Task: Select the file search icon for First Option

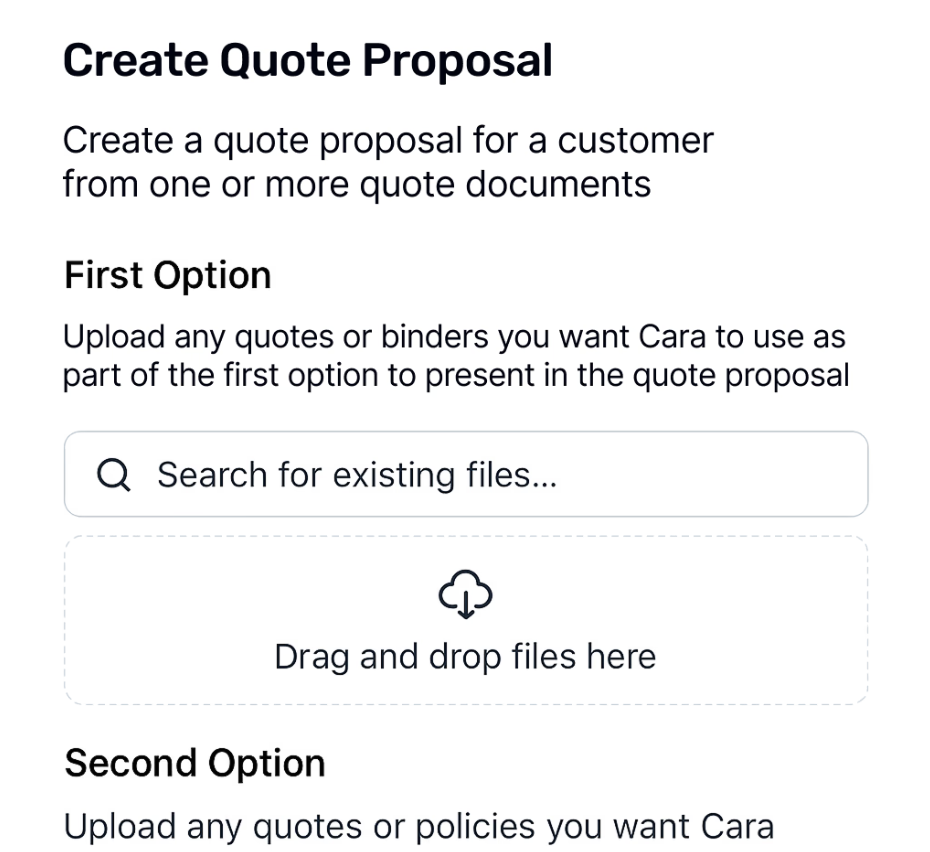Action: click(113, 474)
